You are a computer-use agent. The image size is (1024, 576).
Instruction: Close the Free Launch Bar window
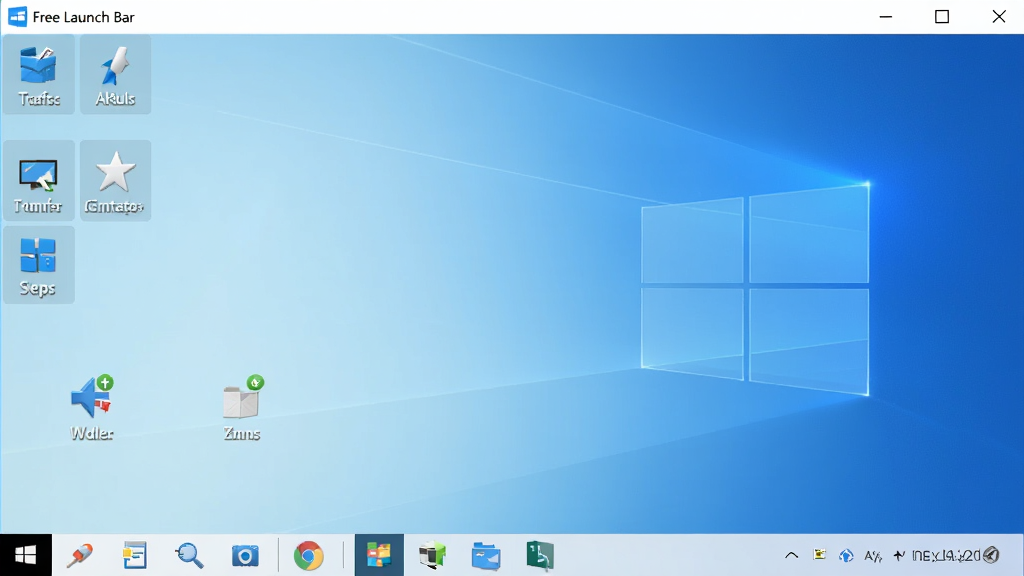tap(999, 16)
